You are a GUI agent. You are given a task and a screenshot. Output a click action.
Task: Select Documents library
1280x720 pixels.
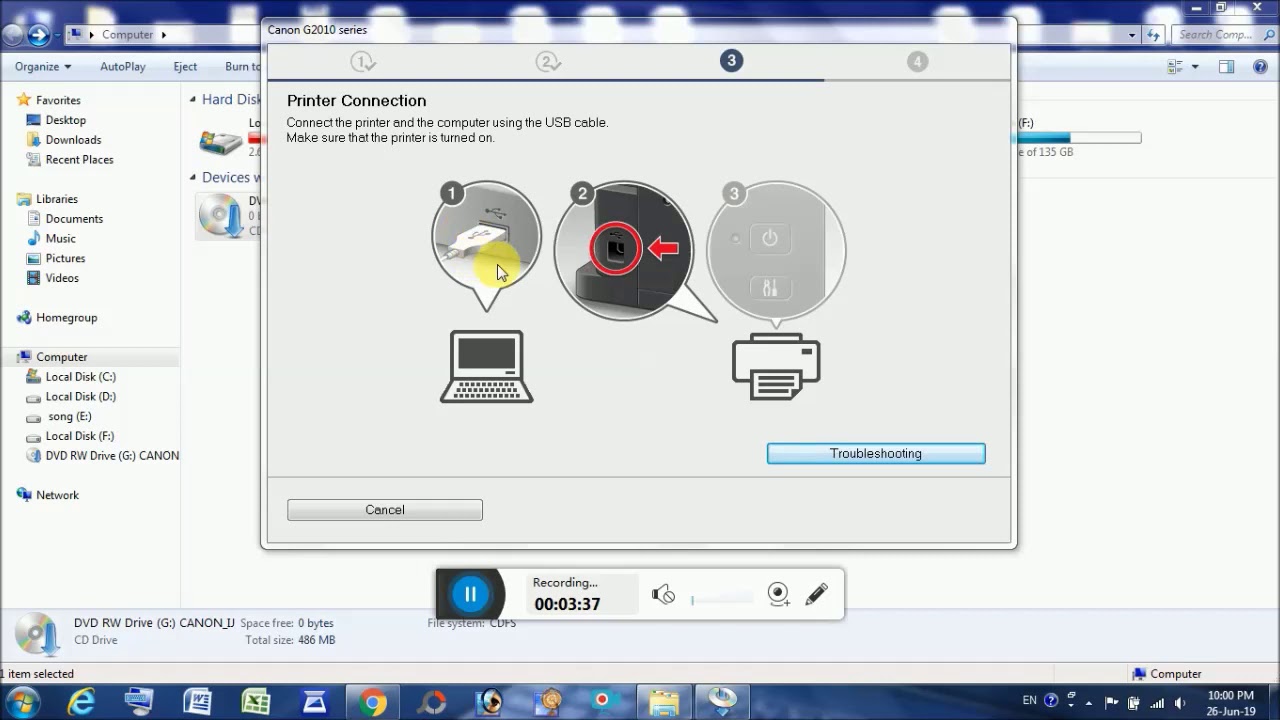tap(74, 219)
